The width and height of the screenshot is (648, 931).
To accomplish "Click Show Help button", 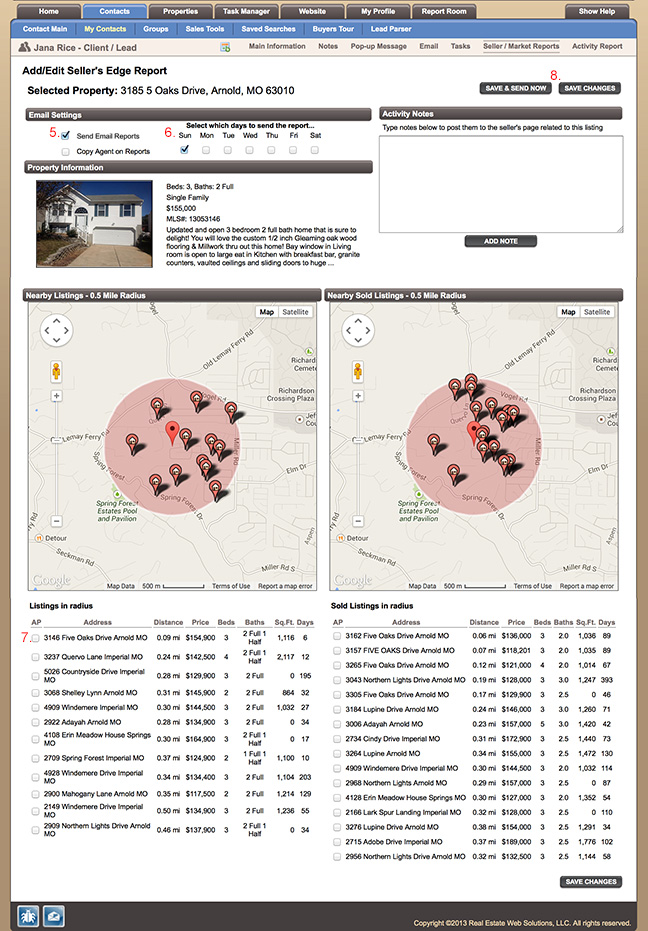I will 597,11.
